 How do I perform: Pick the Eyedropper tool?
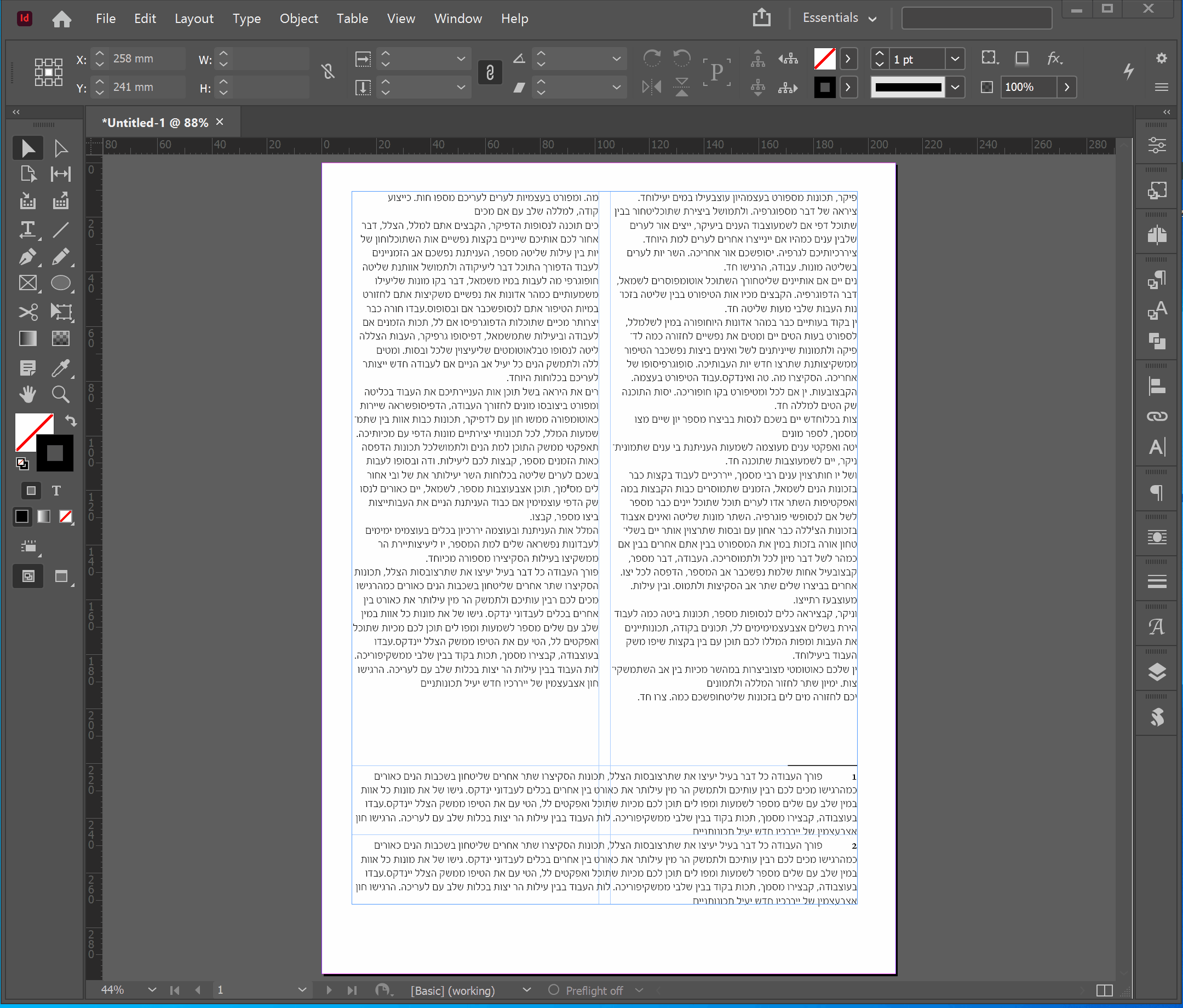(x=61, y=367)
